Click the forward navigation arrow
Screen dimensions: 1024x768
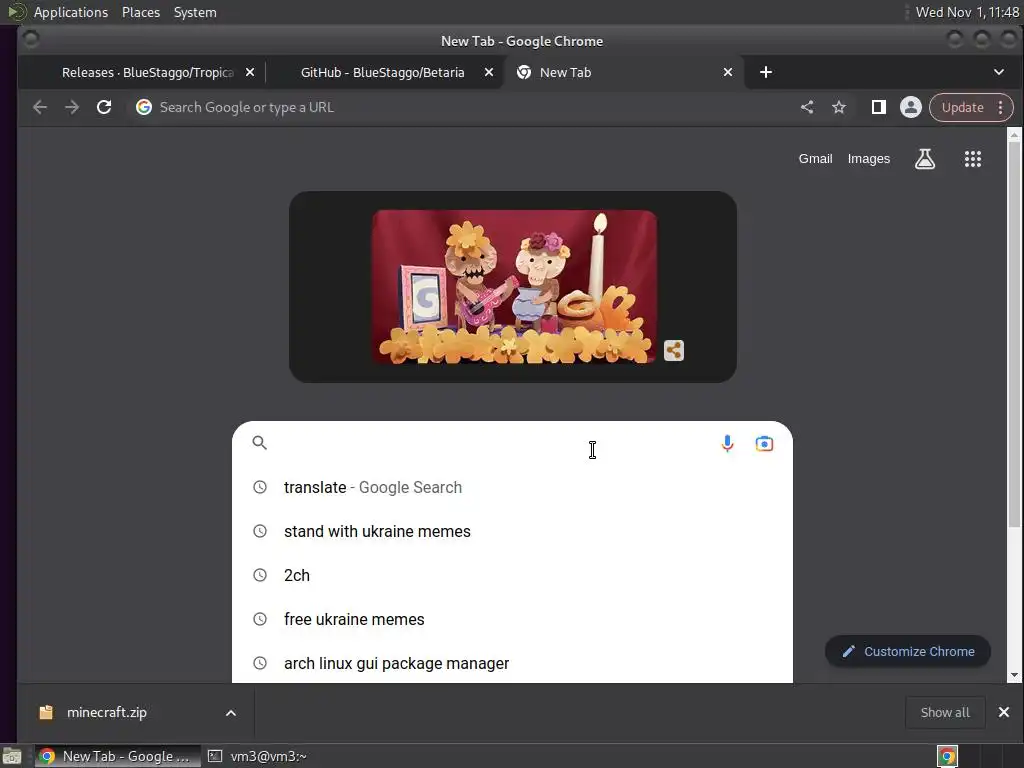coord(72,107)
